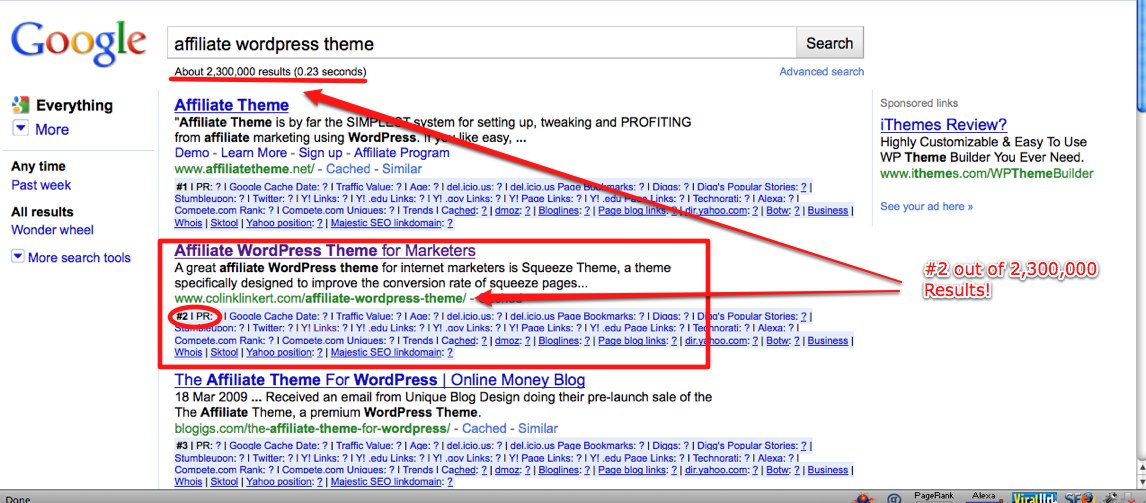Open Similar pages for blogigs.com result

pos(538,428)
